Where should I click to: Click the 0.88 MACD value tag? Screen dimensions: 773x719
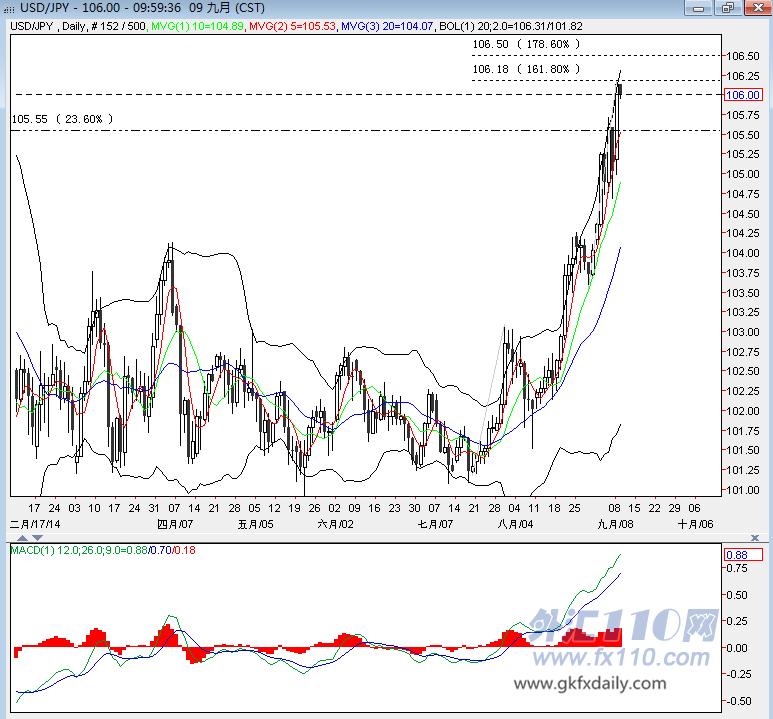coord(743,555)
